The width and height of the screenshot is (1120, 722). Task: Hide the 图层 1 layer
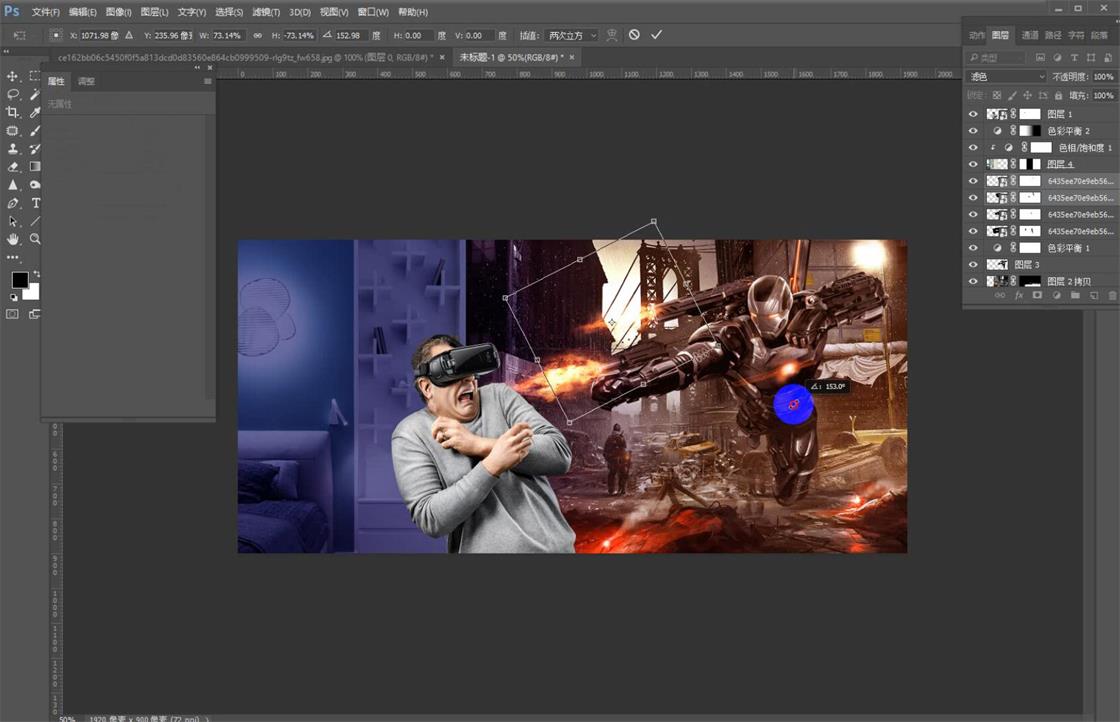coord(972,114)
